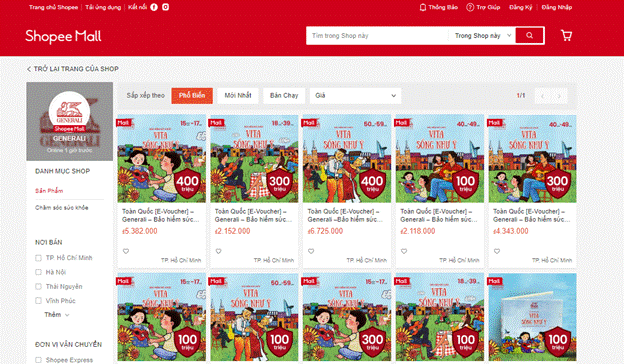The width and height of the screenshot is (624, 364).
Task: Click the Thông Báo bell icon
Action: 423,7
